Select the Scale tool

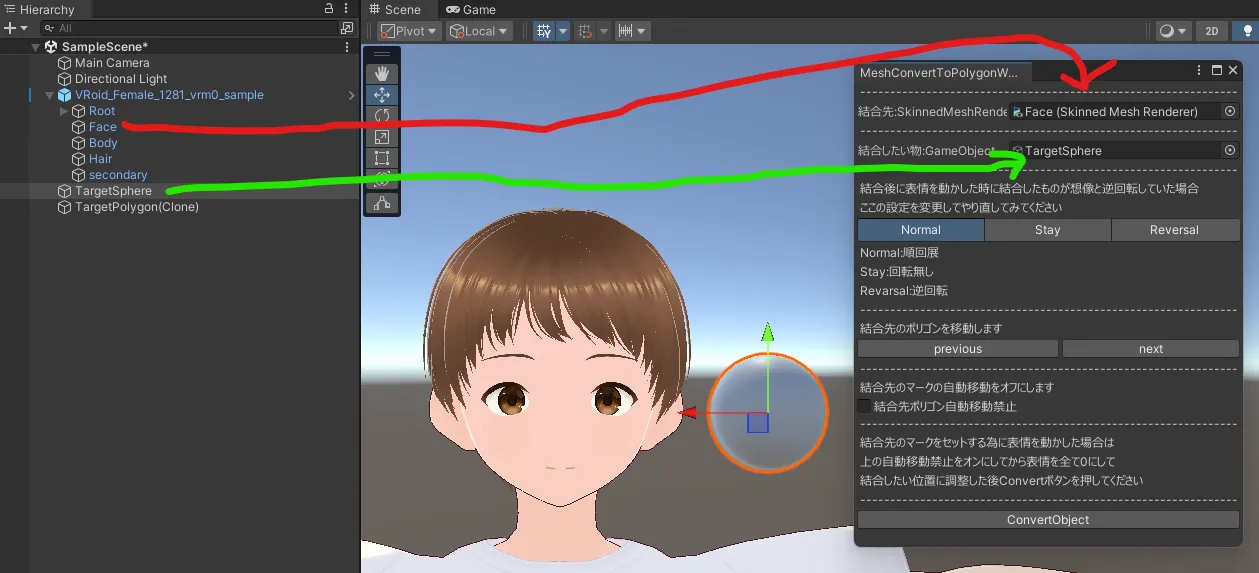pos(382,137)
